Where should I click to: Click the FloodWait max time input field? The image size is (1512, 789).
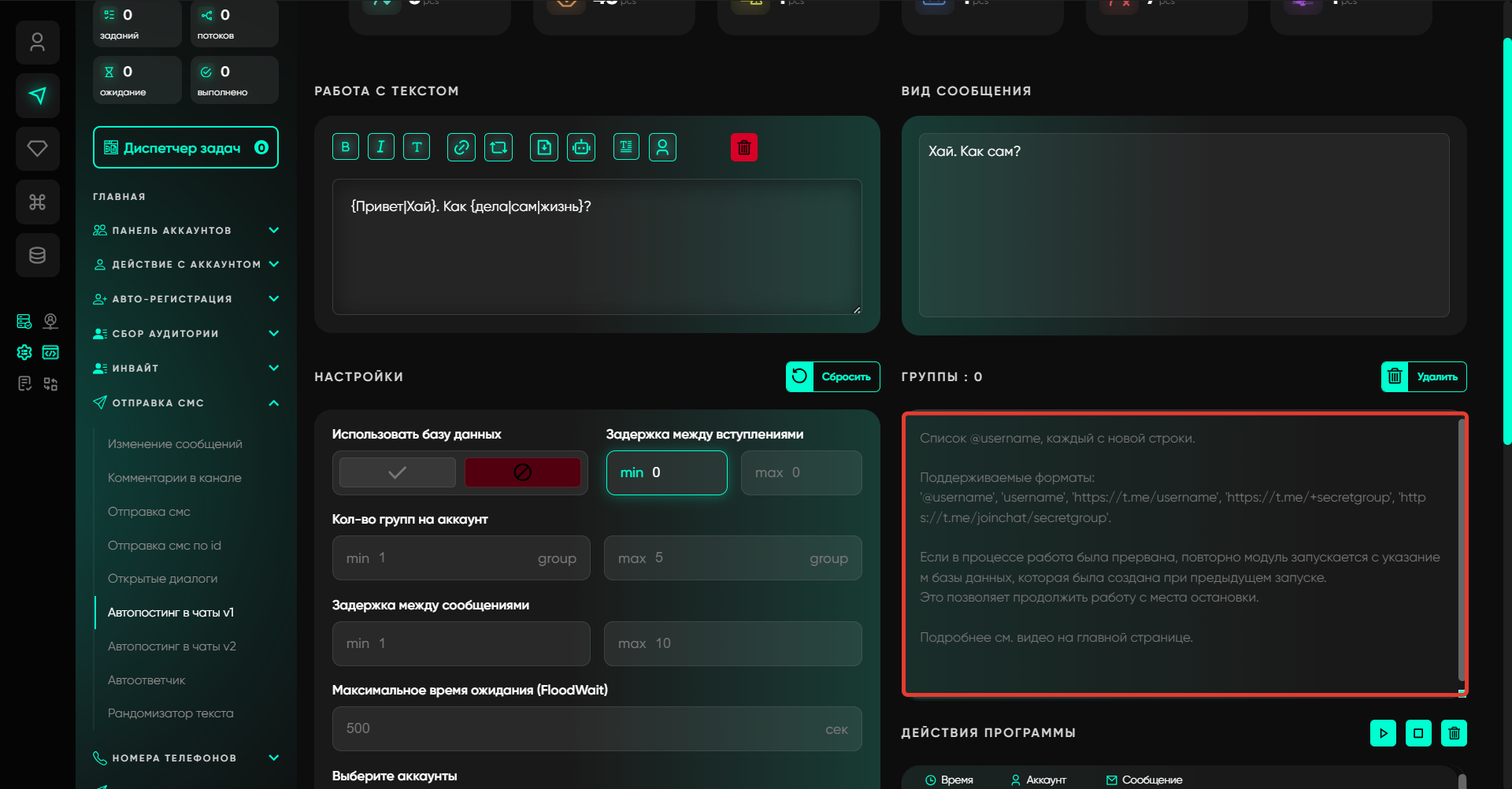coord(583,728)
